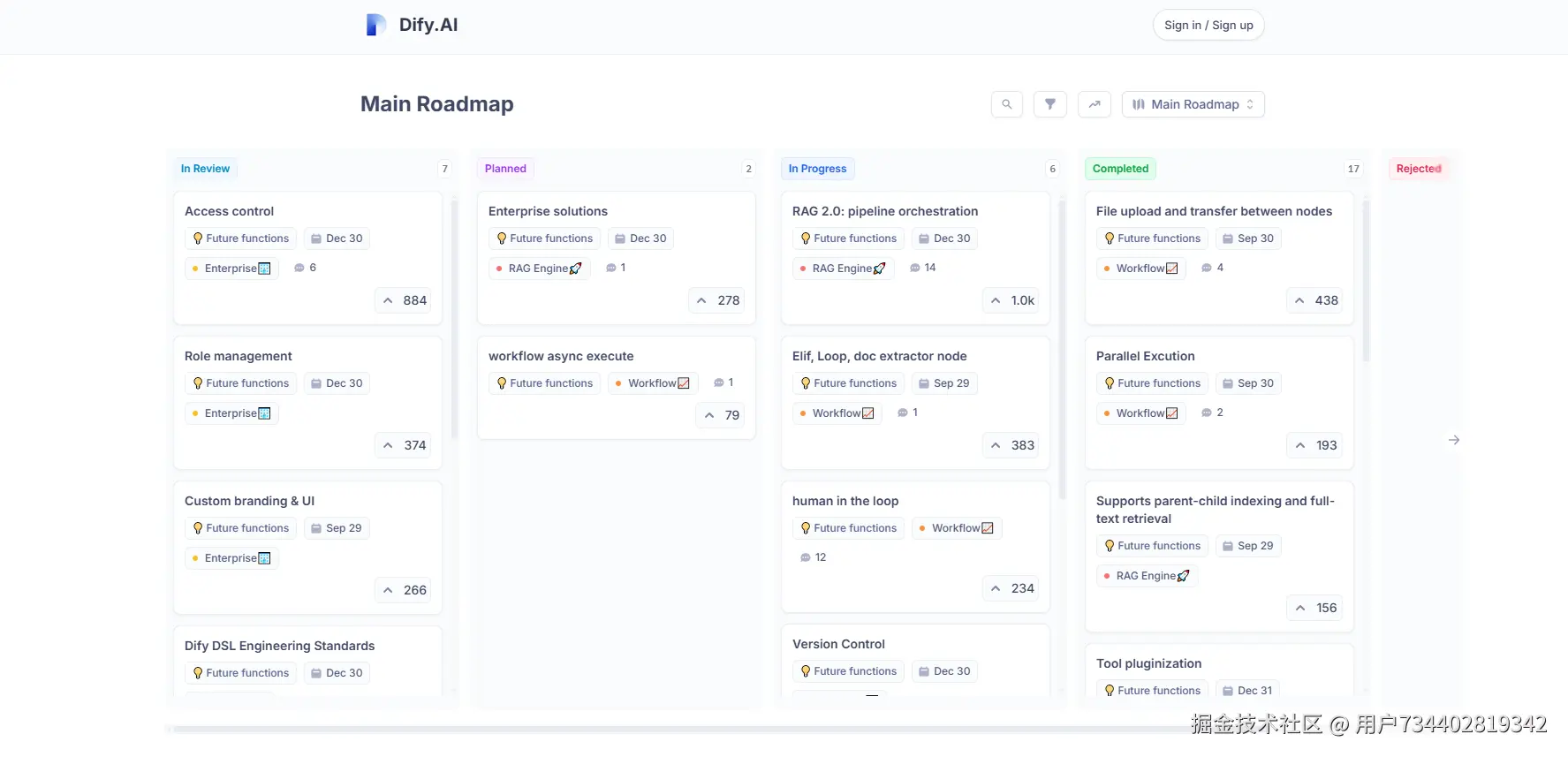The image size is (1568, 757).
Task: Upvote the Access control card
Action: point(405,300)
